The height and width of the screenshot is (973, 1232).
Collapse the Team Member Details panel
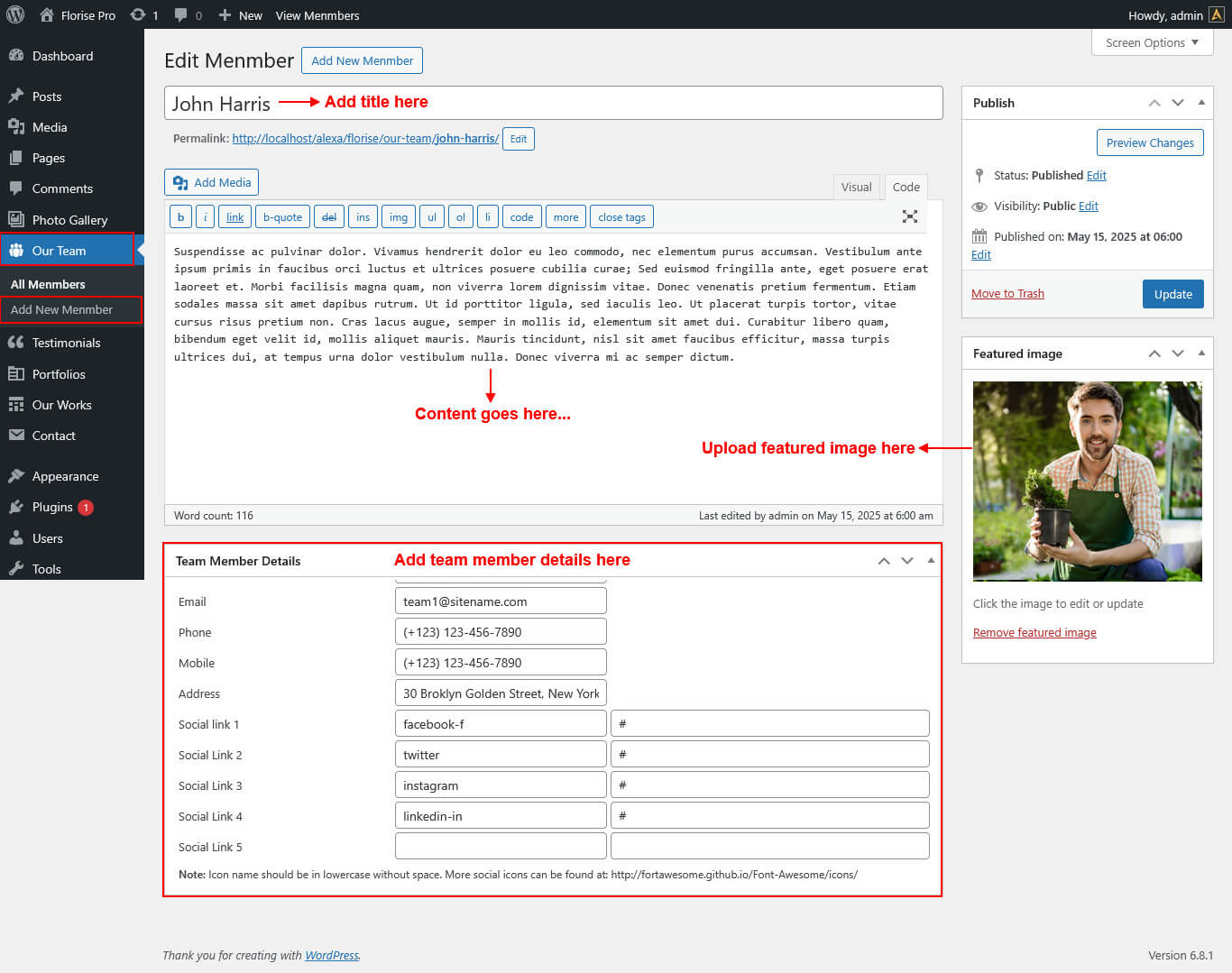pyautogui.click(x=931, y=561)
